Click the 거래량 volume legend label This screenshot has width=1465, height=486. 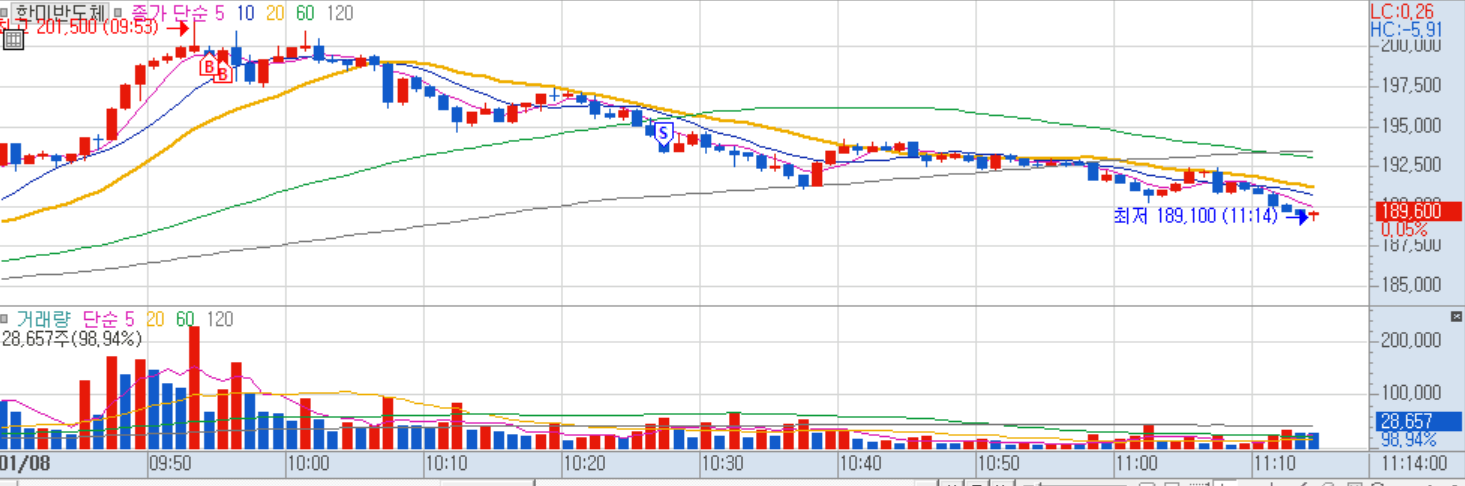coord(44,319)
